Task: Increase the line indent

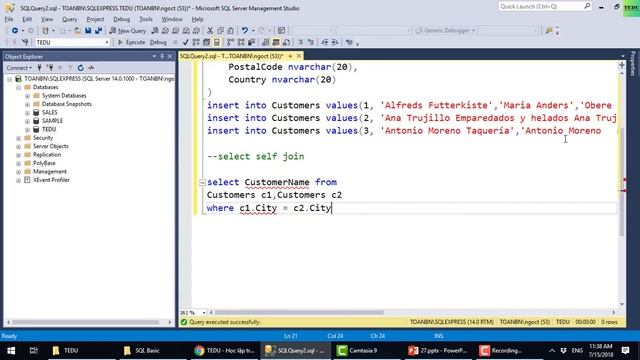Action: click(335, 42)
